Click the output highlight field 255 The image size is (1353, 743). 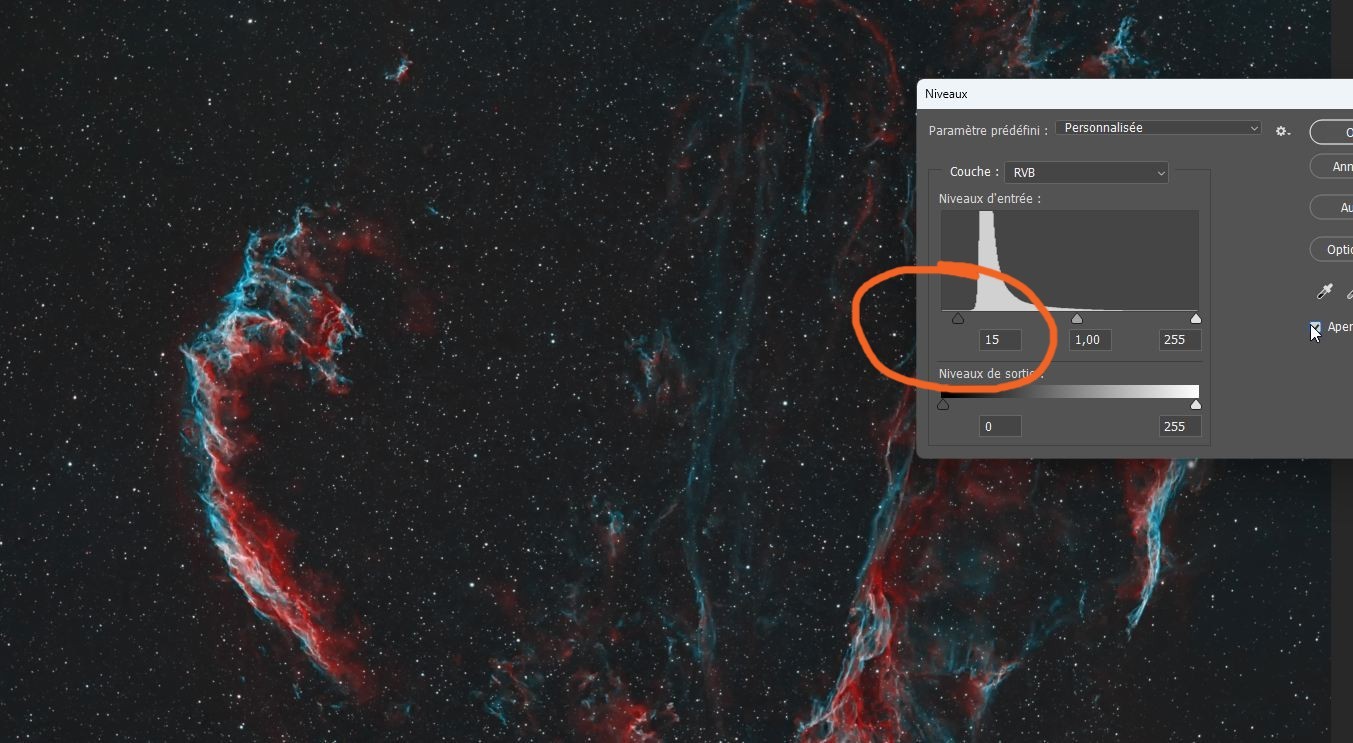point(1180,427)
